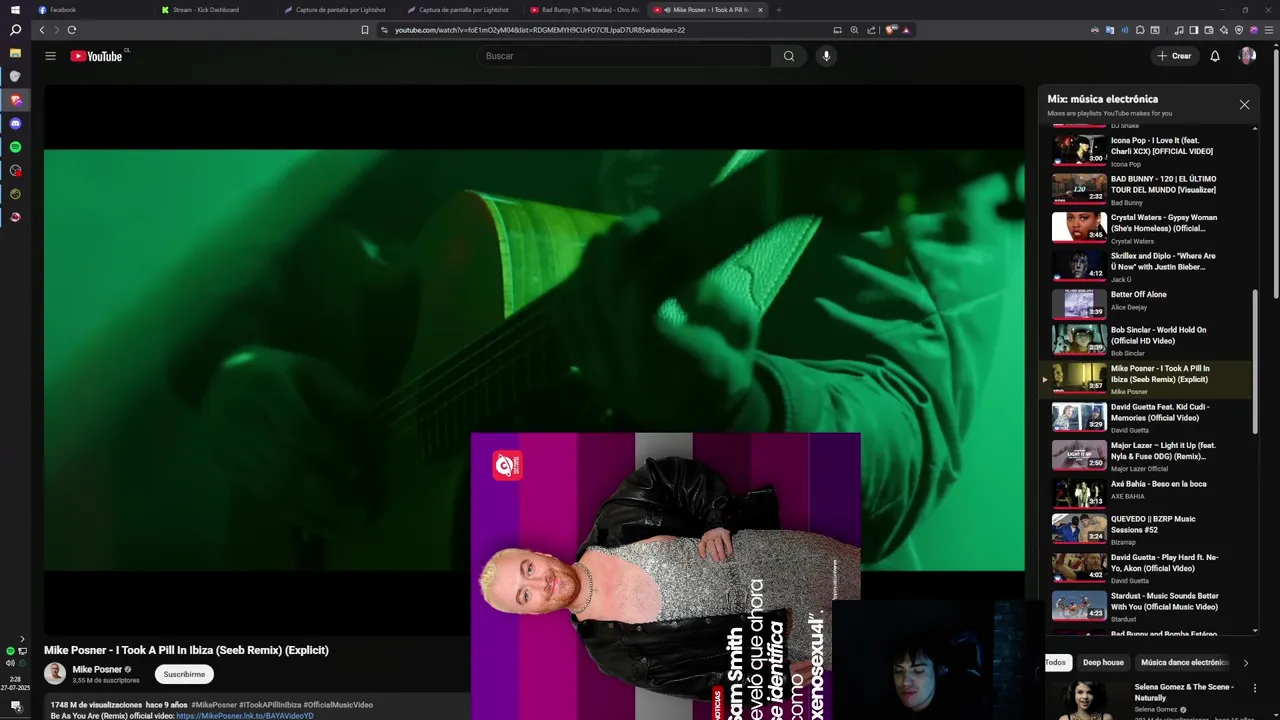Viewport: 1280px width, 720px height.
Task: Go to the YouTube home logo
Action: pyautogui.click(x=97, y=56)
